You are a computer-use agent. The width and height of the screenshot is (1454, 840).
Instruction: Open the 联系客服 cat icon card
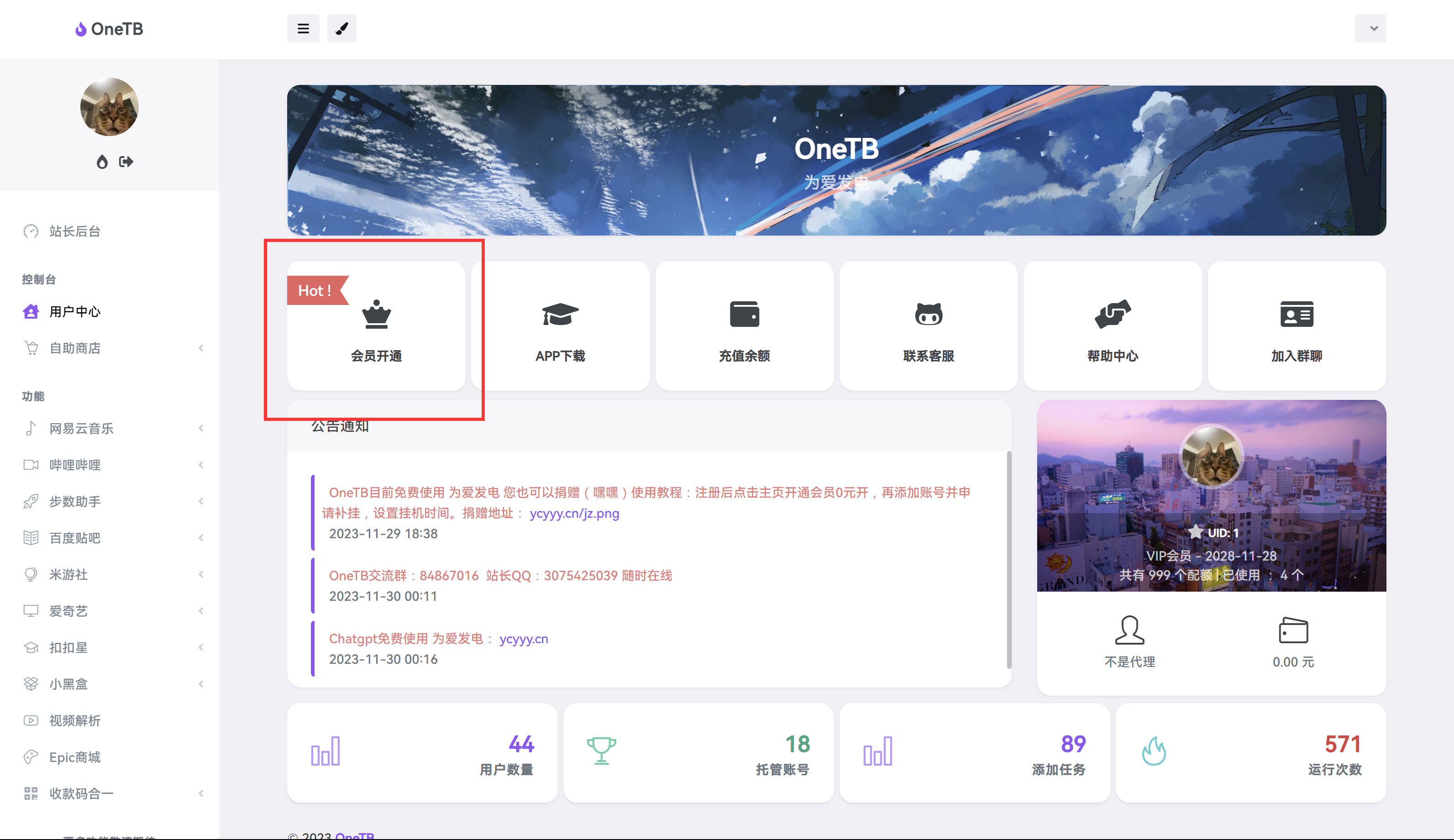[x=929, y=326]
